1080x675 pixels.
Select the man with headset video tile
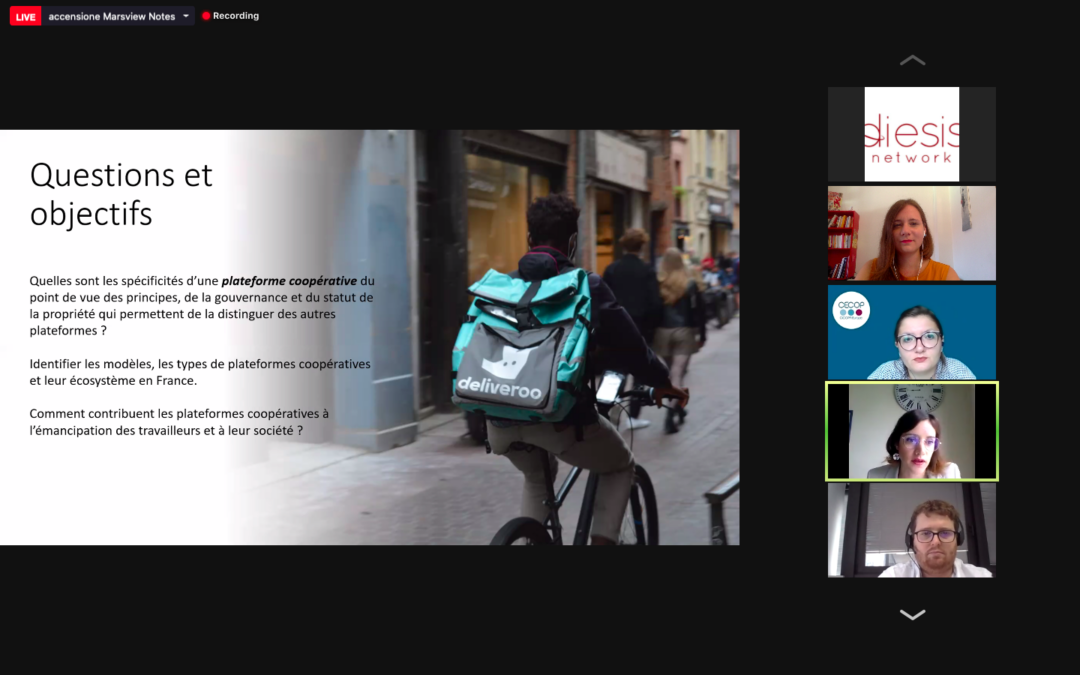(912, 530)
